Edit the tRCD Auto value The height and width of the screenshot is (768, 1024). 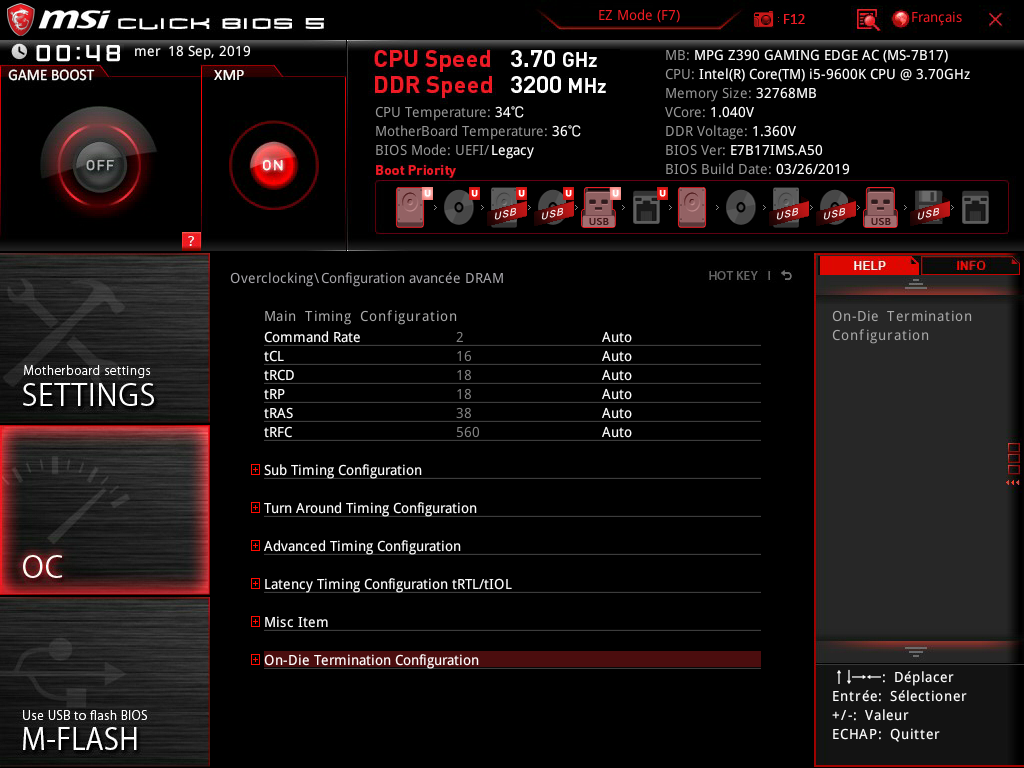point(616,375)
